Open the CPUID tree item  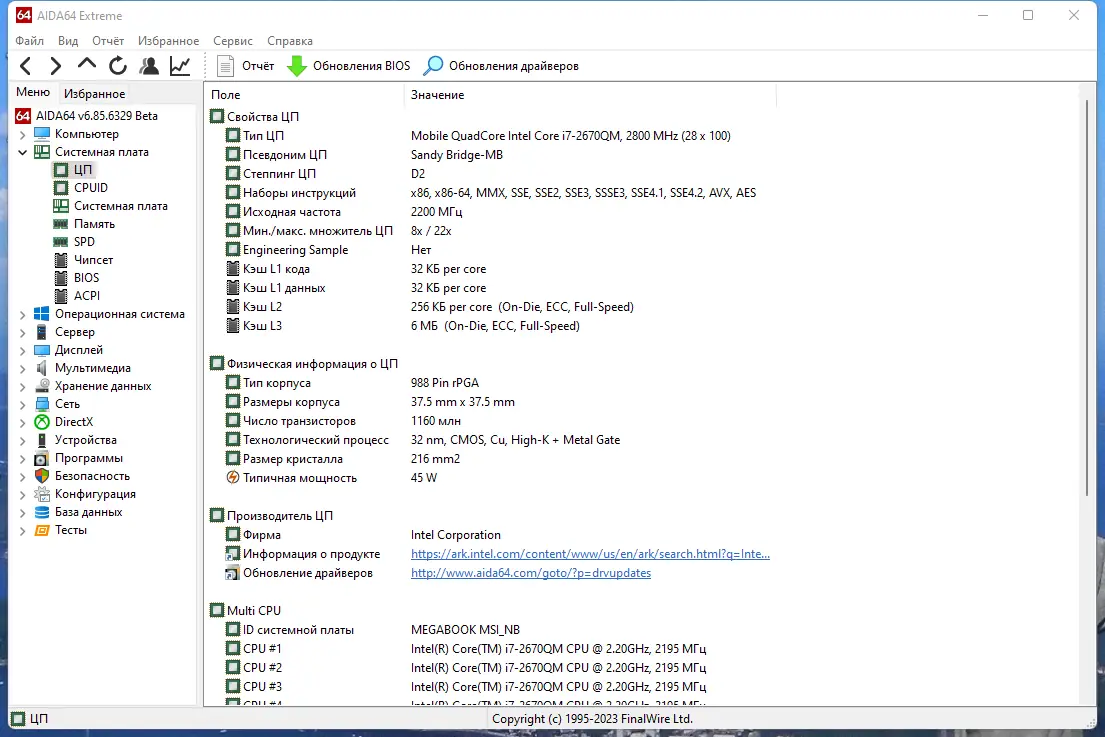(x=82, y=188)
